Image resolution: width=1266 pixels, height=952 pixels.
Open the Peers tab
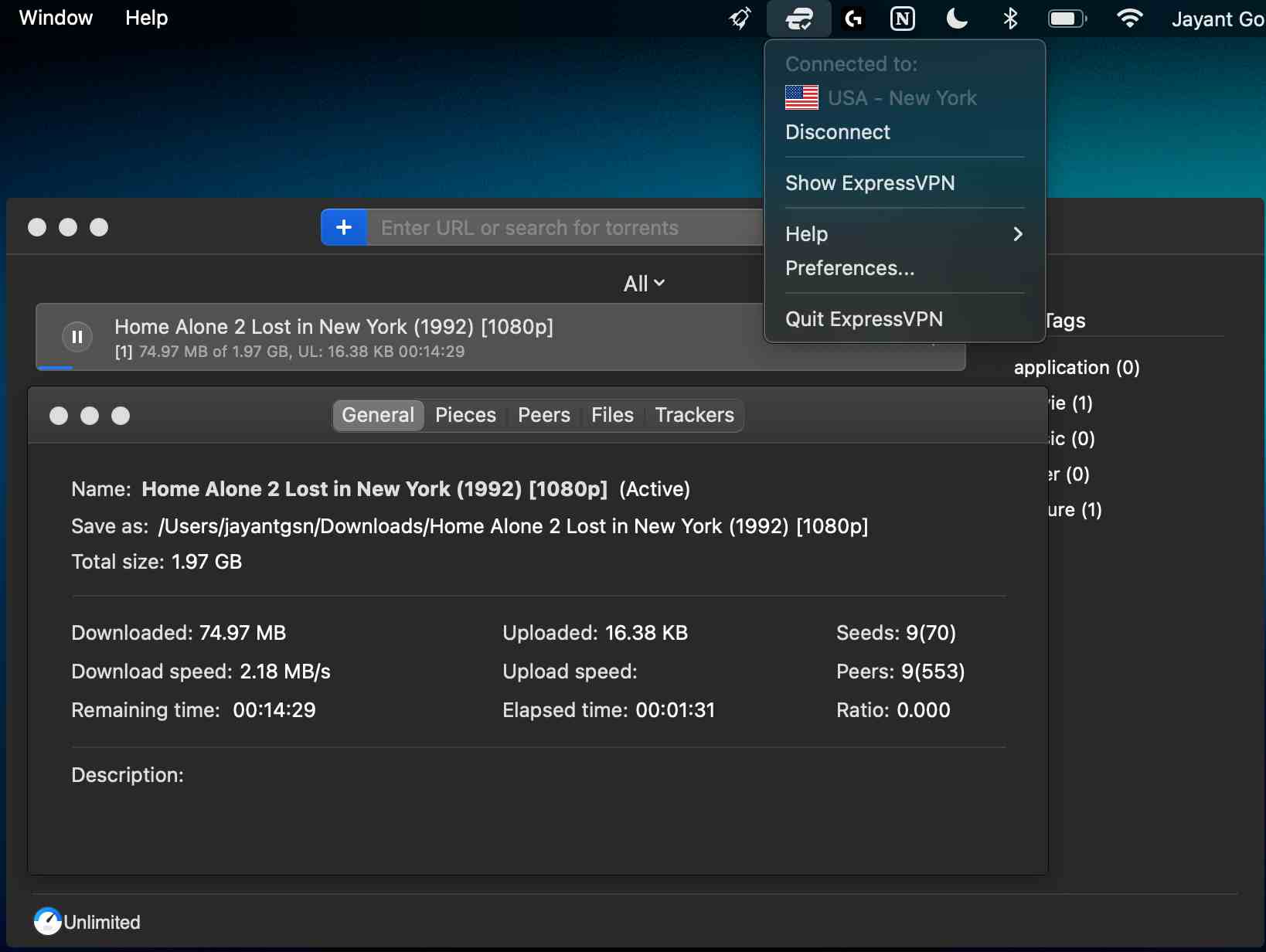[543, 415]
